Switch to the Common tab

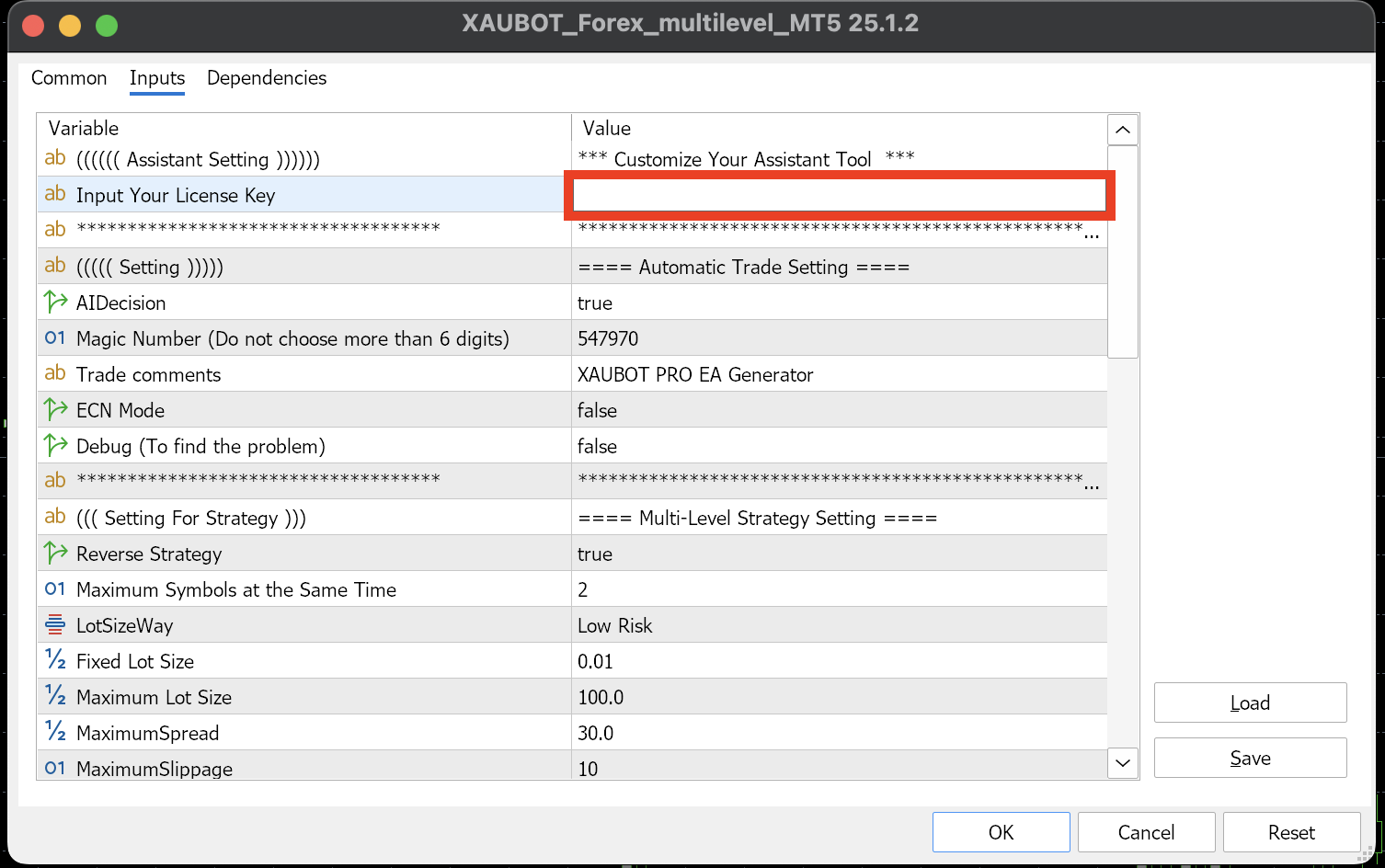[x=69, y=78]
